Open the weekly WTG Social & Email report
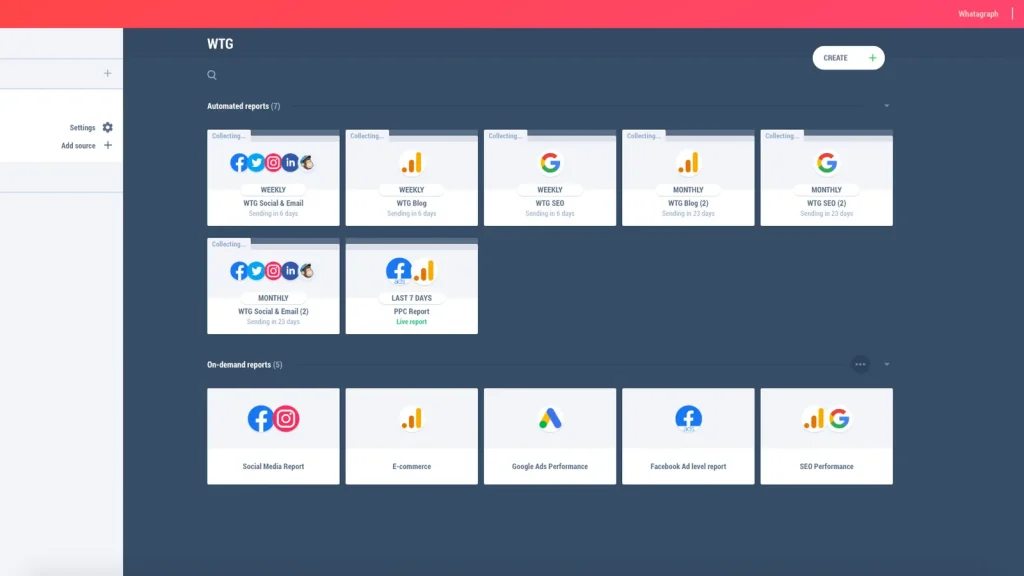Viewport: 1024px width, 576px height. pyautogui.click(x=273, y=178)
